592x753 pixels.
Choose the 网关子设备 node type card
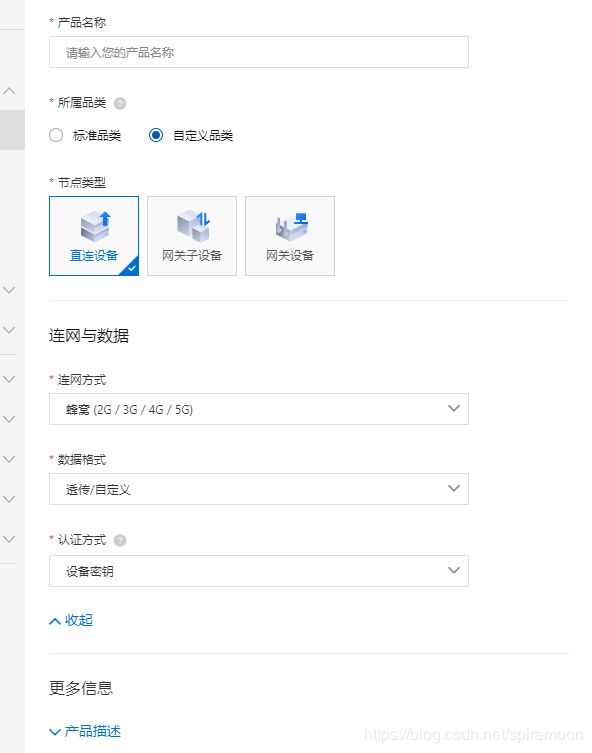192,236
